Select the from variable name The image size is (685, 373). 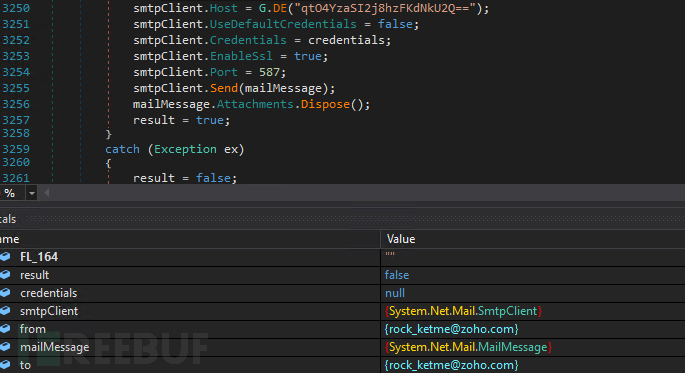(x=33, y=329)
